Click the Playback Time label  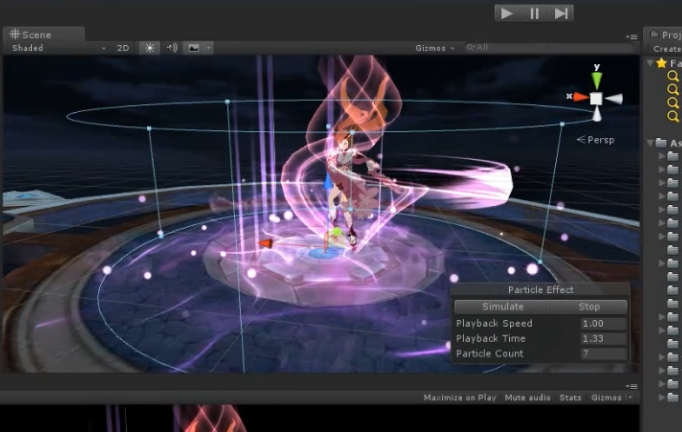[491, 338]
